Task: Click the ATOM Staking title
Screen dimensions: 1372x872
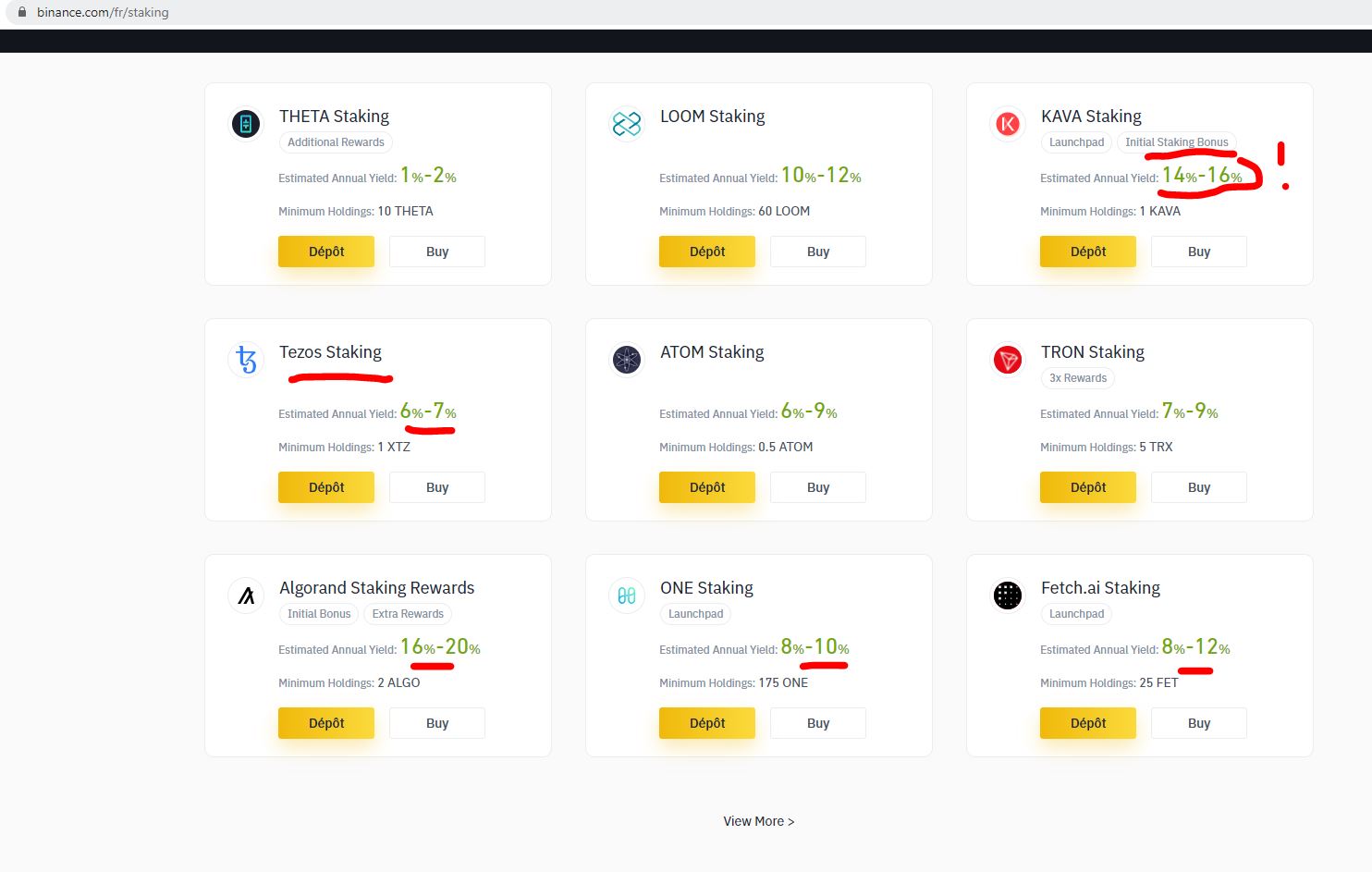Action: coord(712,352)
